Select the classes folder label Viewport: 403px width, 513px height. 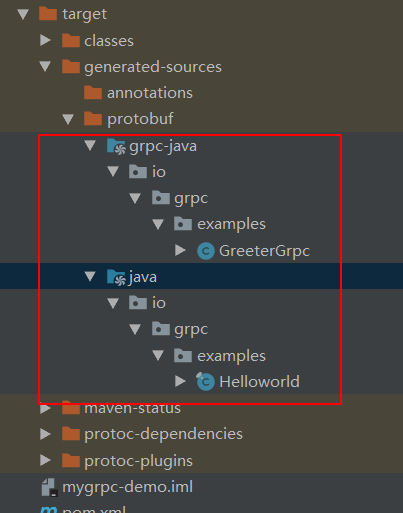point(109,41)
